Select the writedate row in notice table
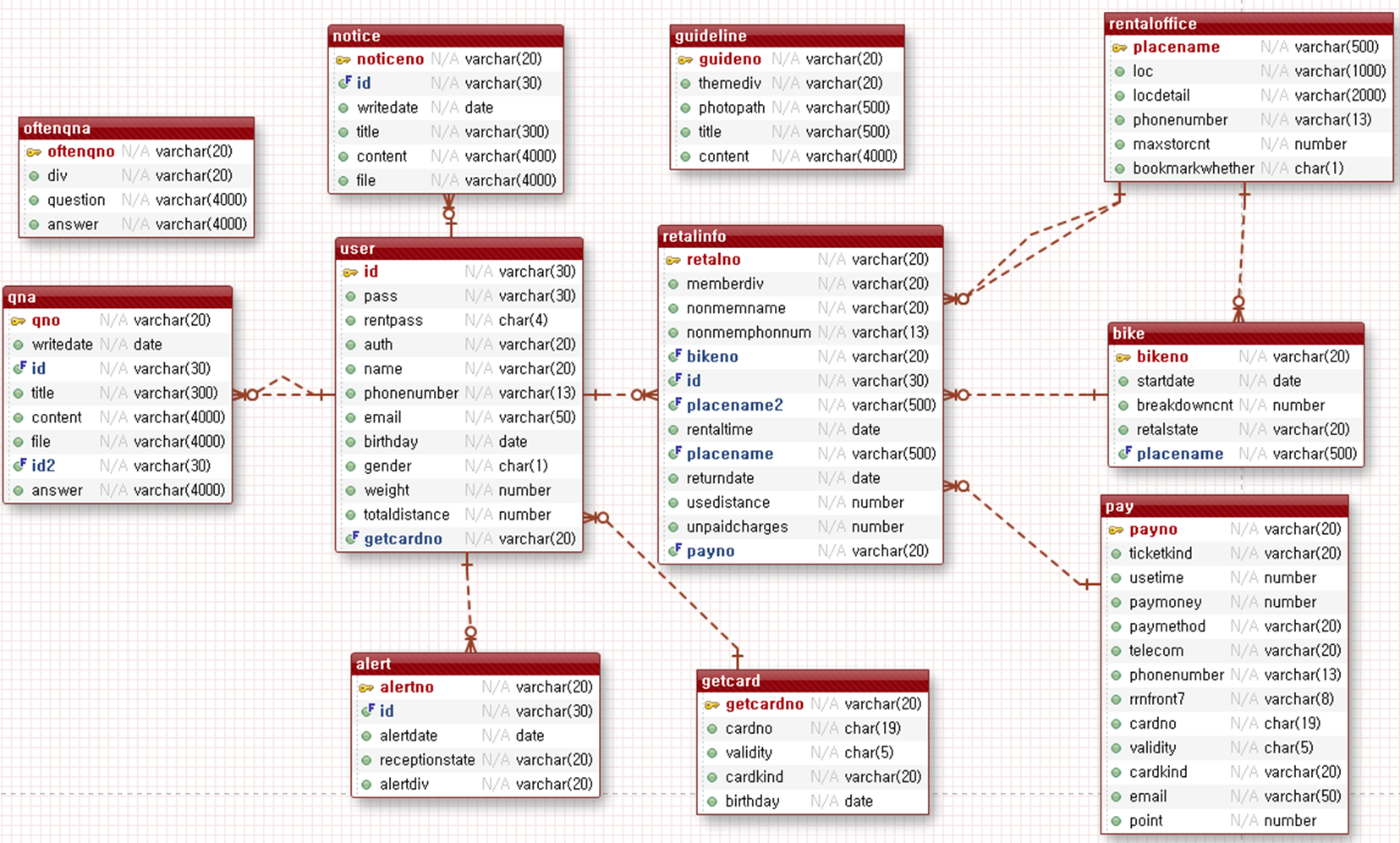 446,108
